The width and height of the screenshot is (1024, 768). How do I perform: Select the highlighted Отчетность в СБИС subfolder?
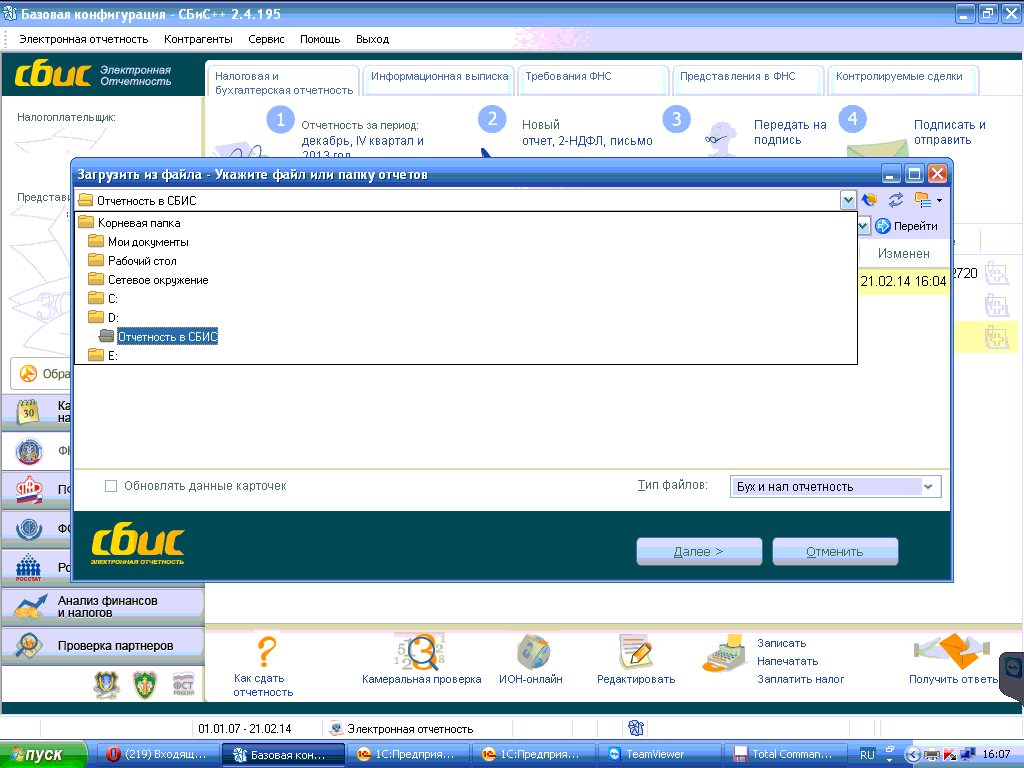167,336
